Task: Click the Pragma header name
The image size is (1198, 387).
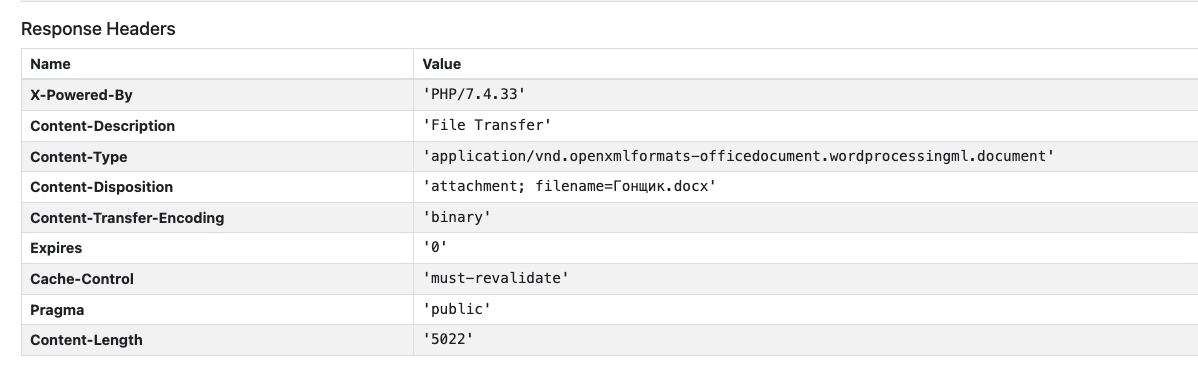Action: pyautogui.click(x=57, y=310)
